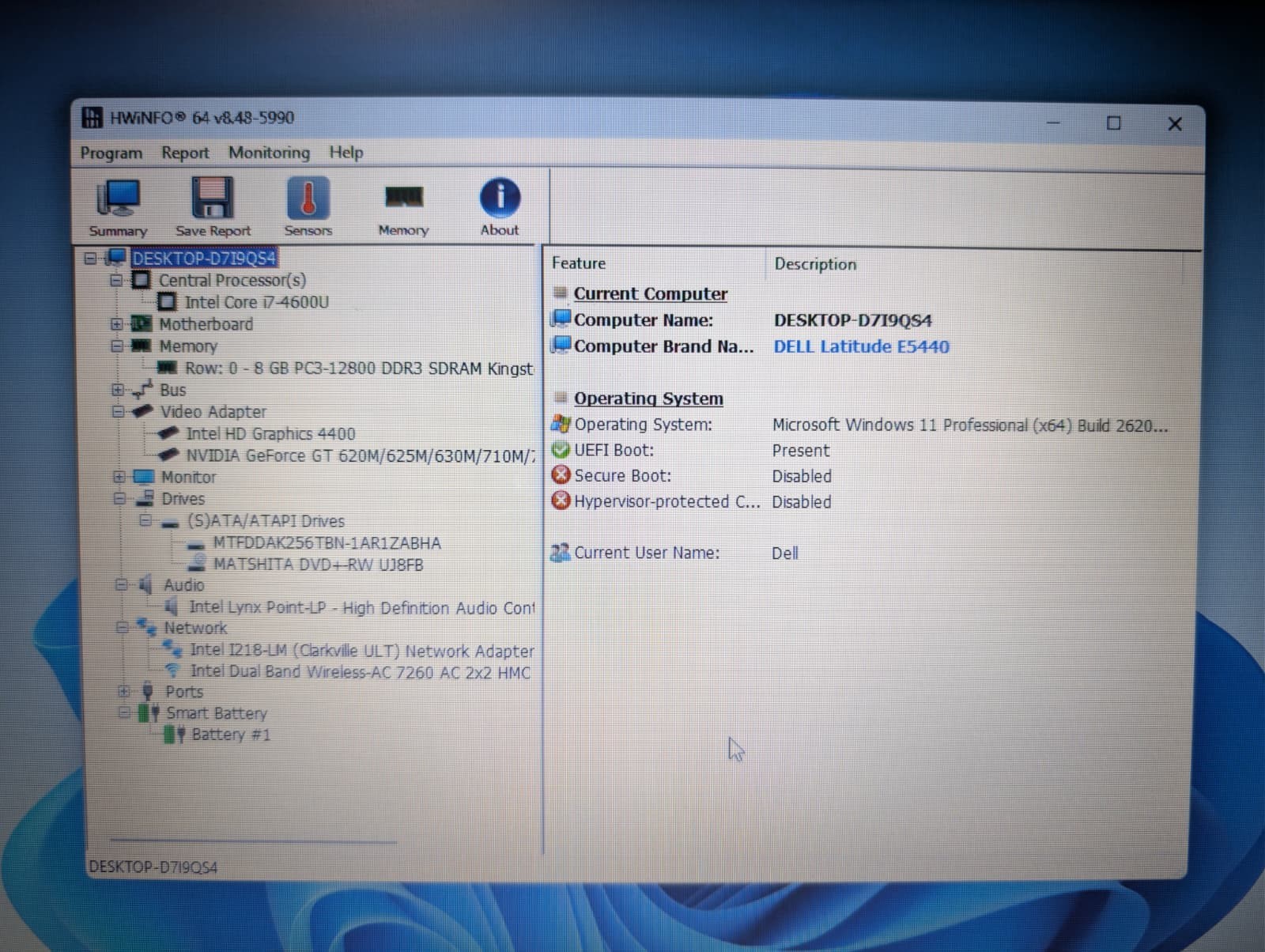The width and height of the screenshot is (1265, 952).
Task: Select the 8 GB PC3-12800 DDR3 memory row
Action: 359,368
